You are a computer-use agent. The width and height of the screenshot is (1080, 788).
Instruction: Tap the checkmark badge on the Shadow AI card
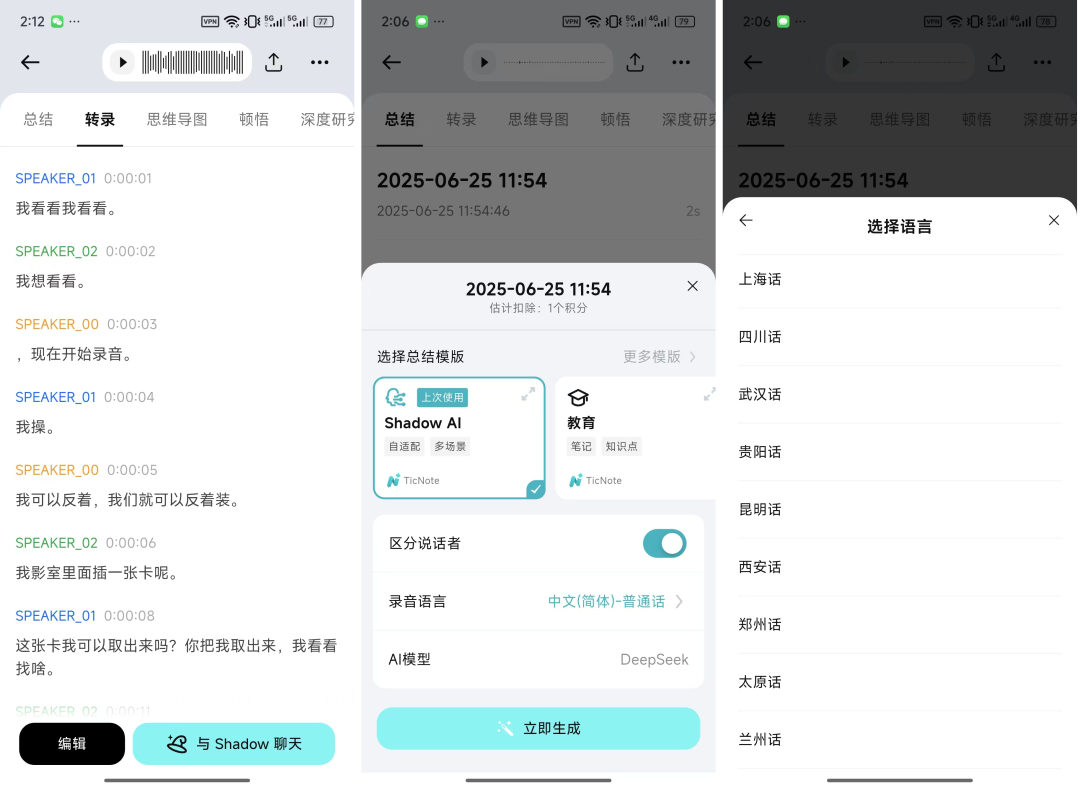pyautogui.click(x=535, y=489)
